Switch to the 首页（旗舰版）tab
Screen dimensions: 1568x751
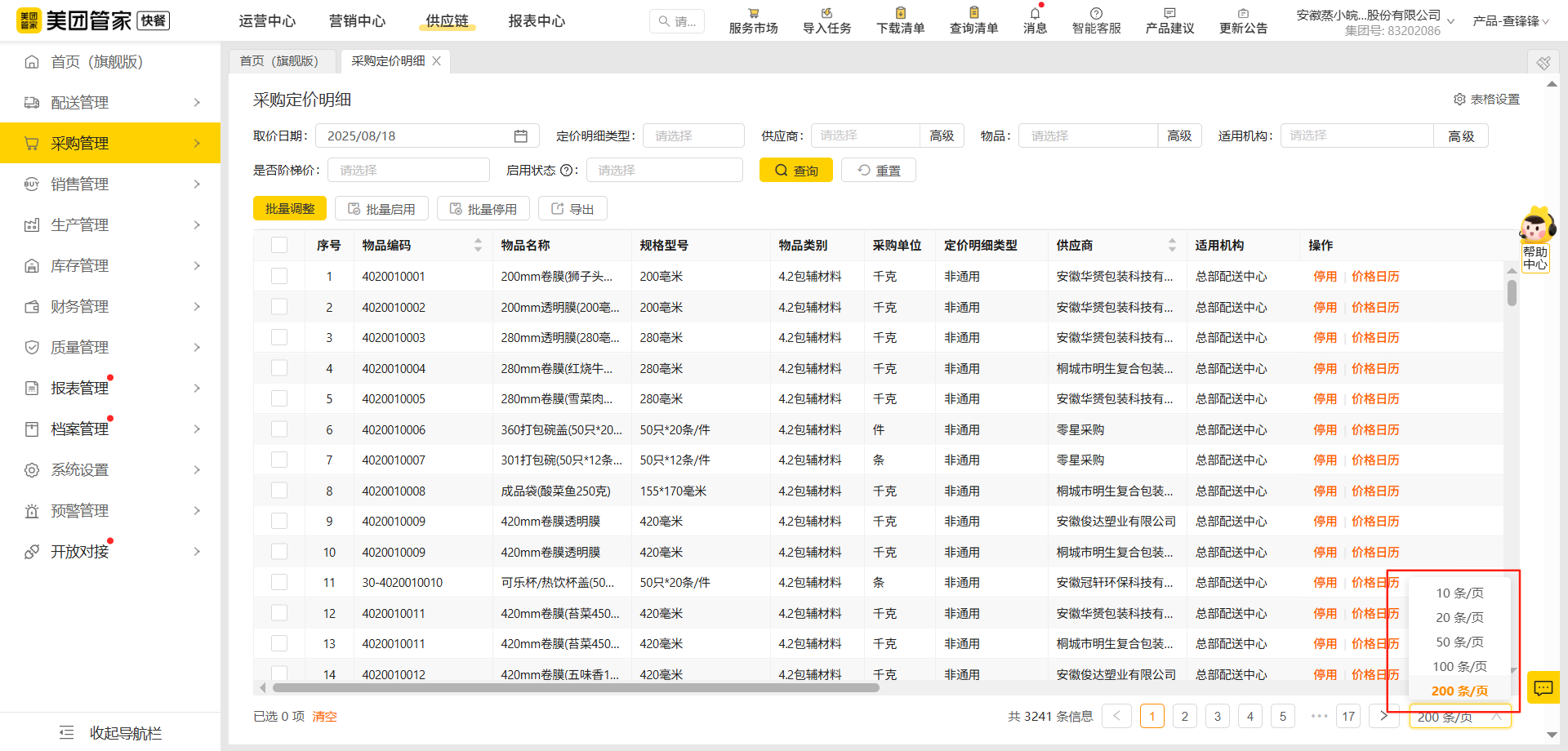tap(281, 60)
